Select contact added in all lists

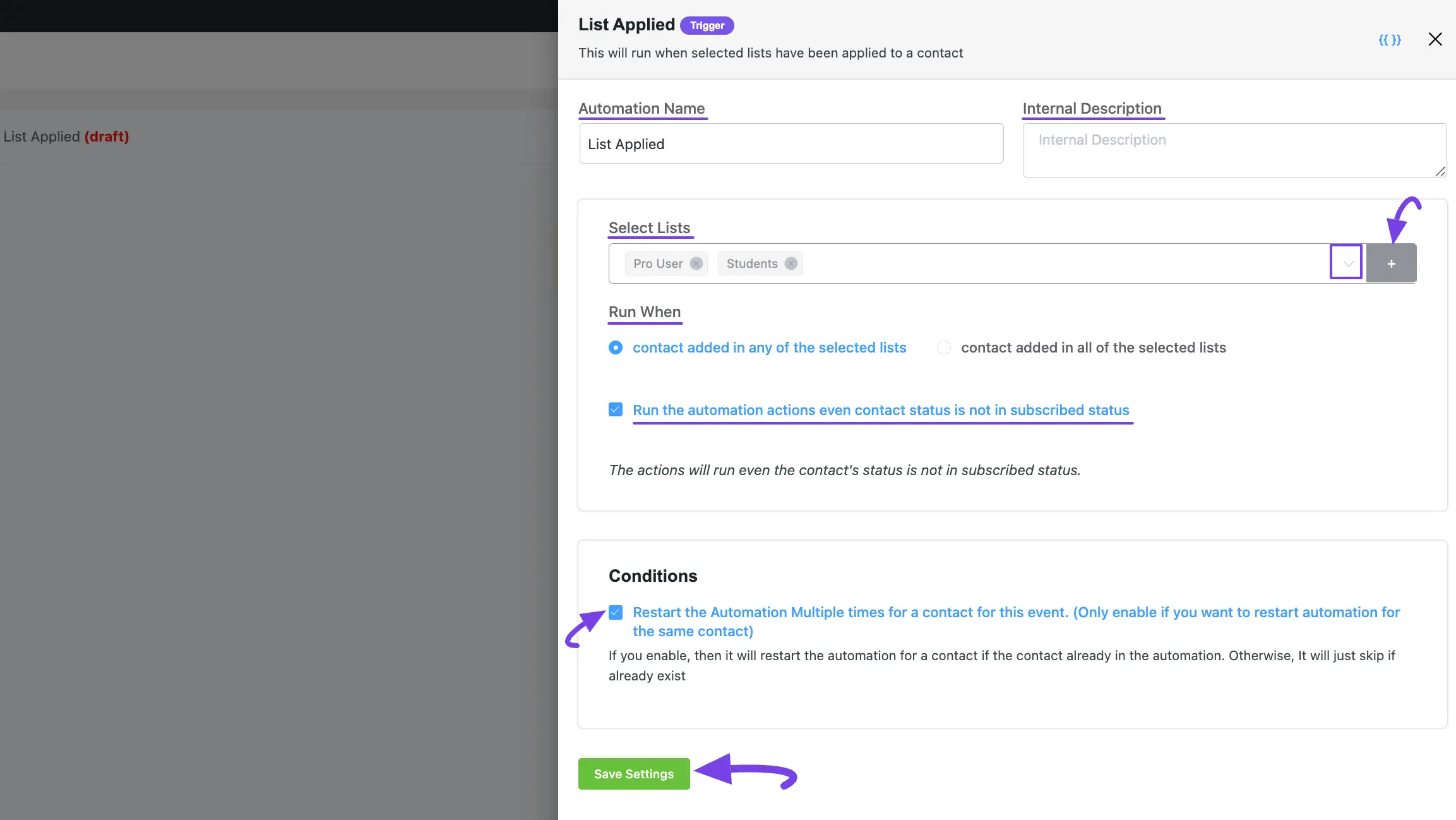coord(943,347)
